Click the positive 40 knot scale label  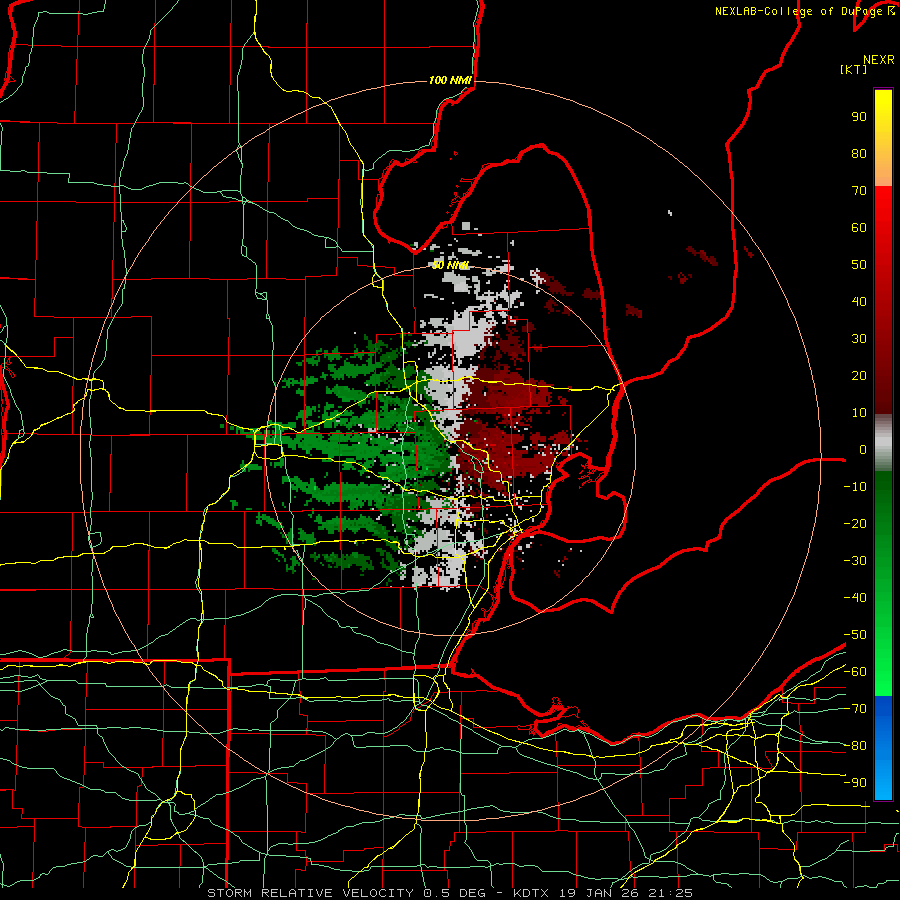pos(859,302)
